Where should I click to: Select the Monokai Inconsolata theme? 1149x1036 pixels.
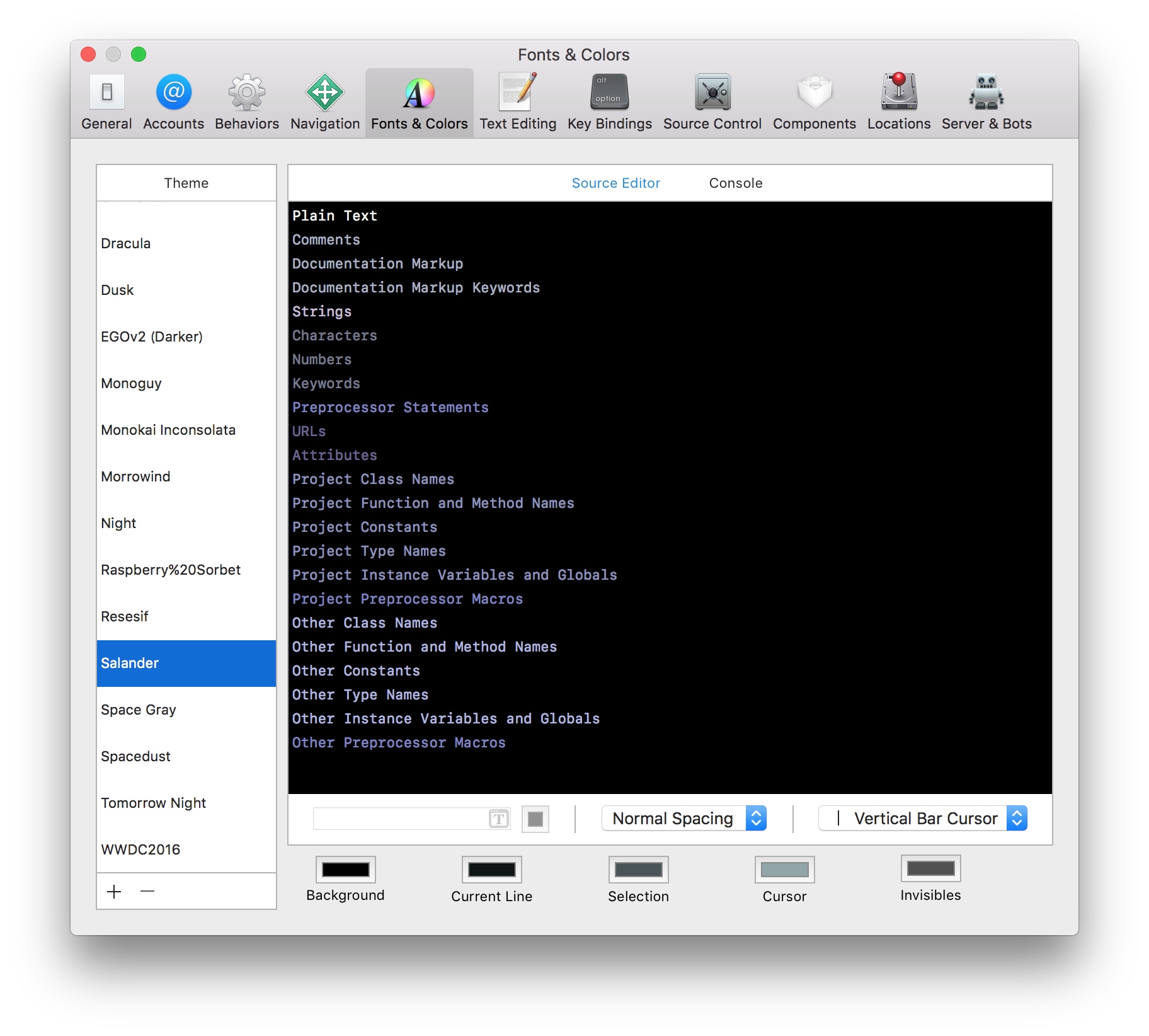tap(186, 430)
